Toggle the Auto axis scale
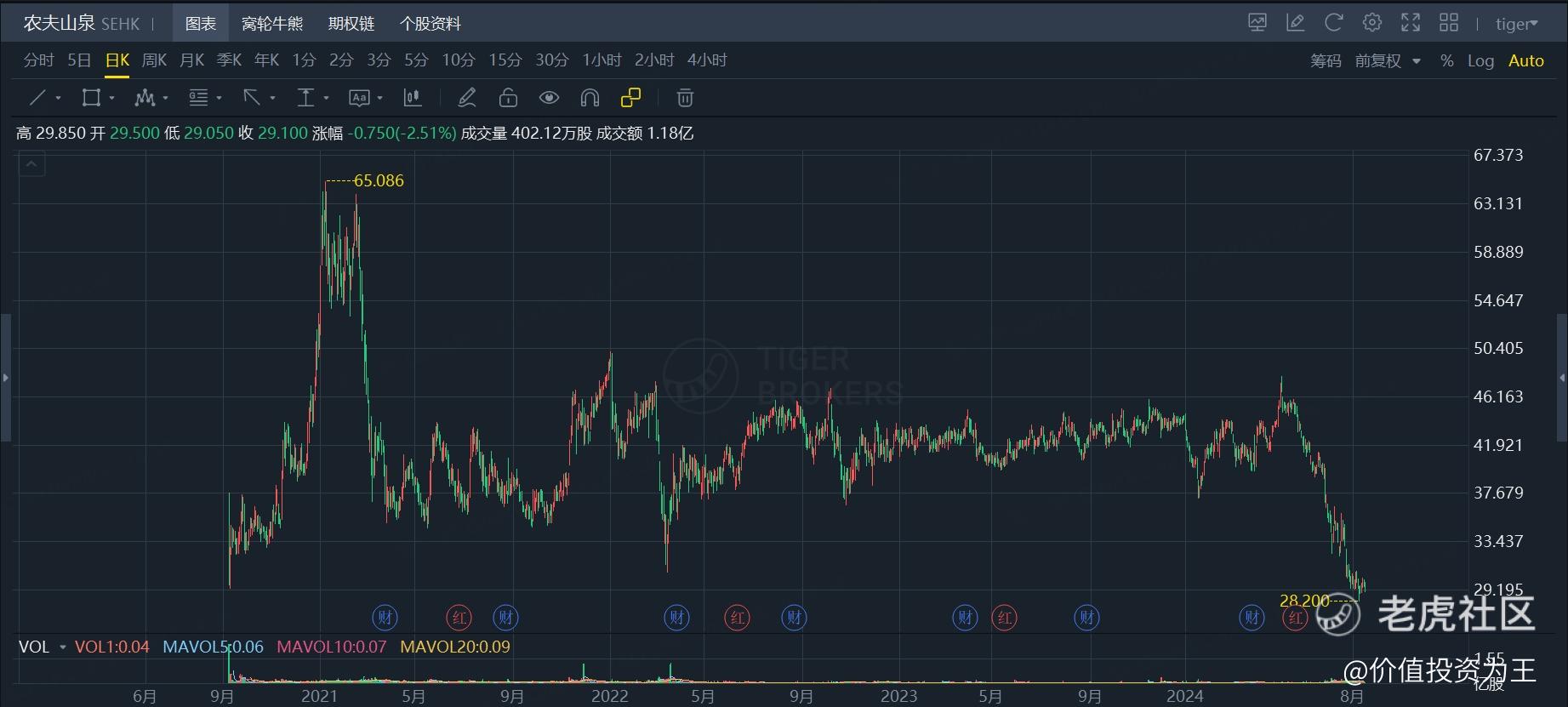1568x707 pixels. [x=1525, y=60]
